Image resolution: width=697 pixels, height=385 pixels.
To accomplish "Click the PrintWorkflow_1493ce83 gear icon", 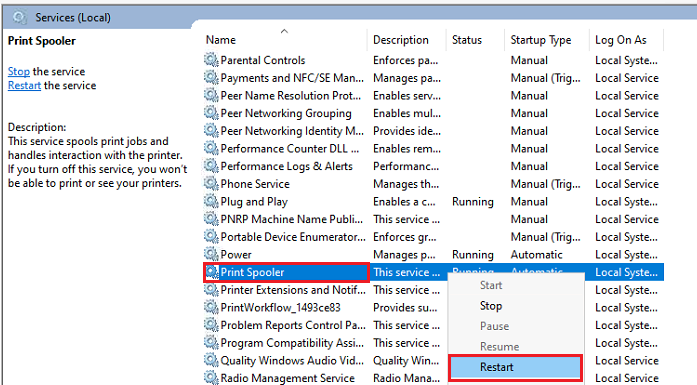I will point(211,307).
